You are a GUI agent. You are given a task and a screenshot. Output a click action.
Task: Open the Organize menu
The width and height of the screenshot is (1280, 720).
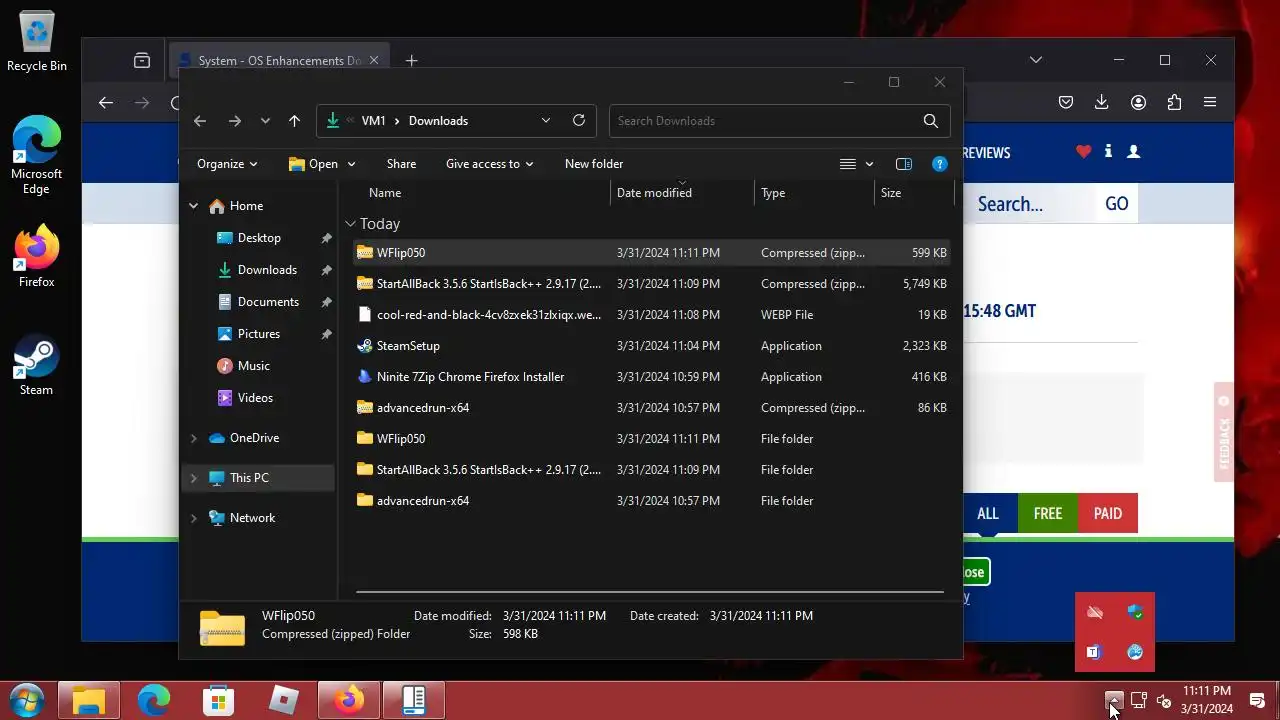pyautogui.click(x=227, y=164)
